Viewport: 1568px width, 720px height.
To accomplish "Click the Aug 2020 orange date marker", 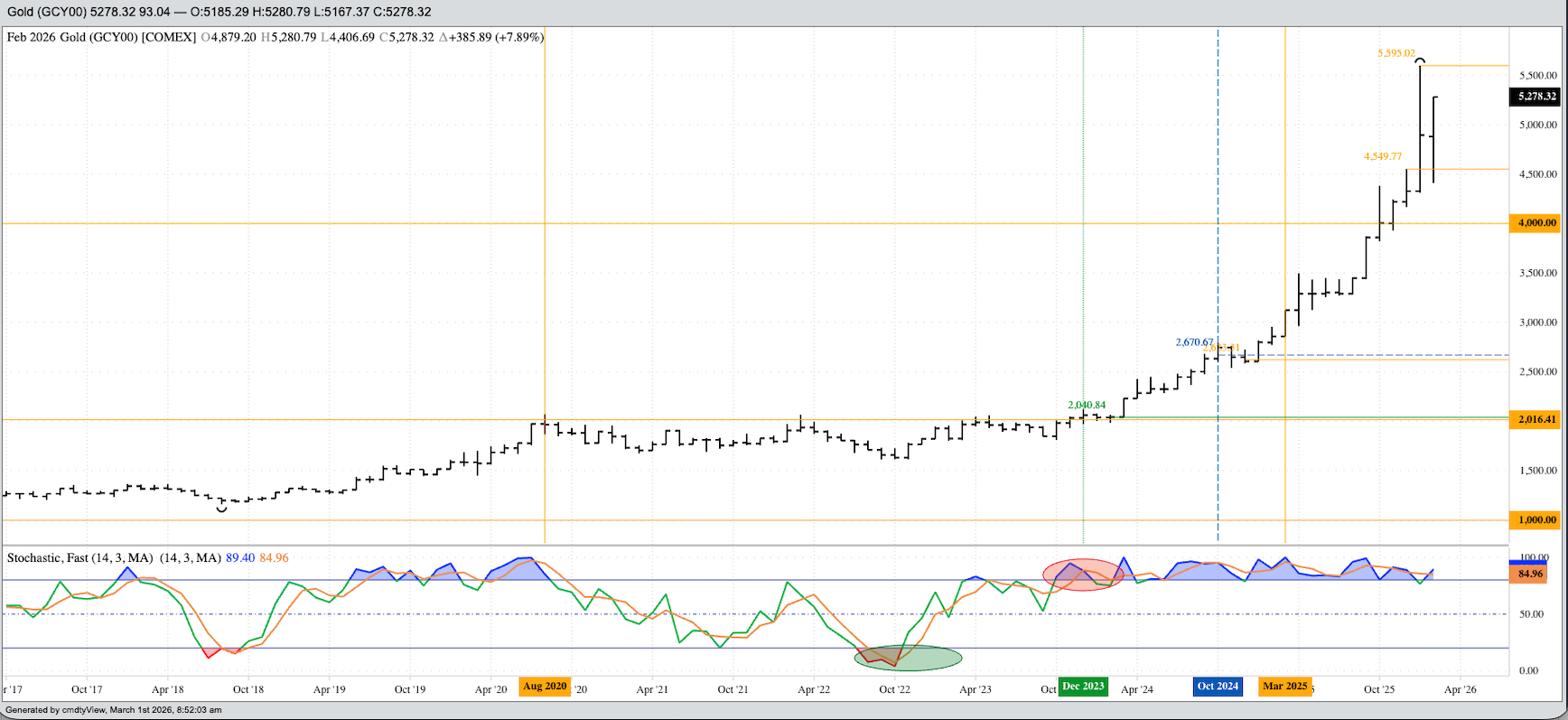I will pos(545,687).
